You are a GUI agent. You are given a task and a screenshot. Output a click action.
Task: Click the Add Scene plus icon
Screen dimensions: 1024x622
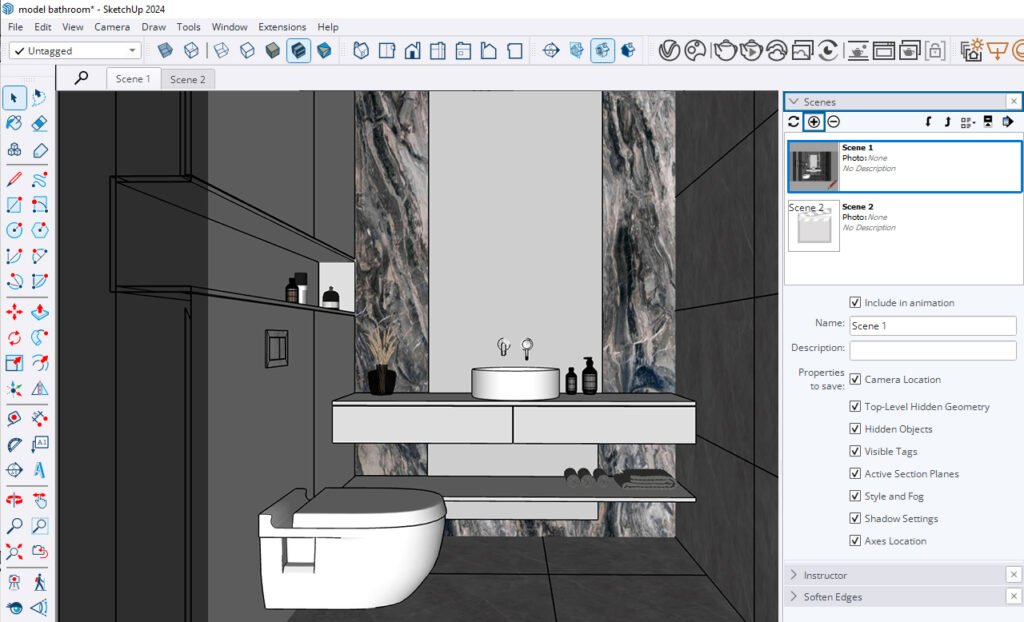coord(814,122)
